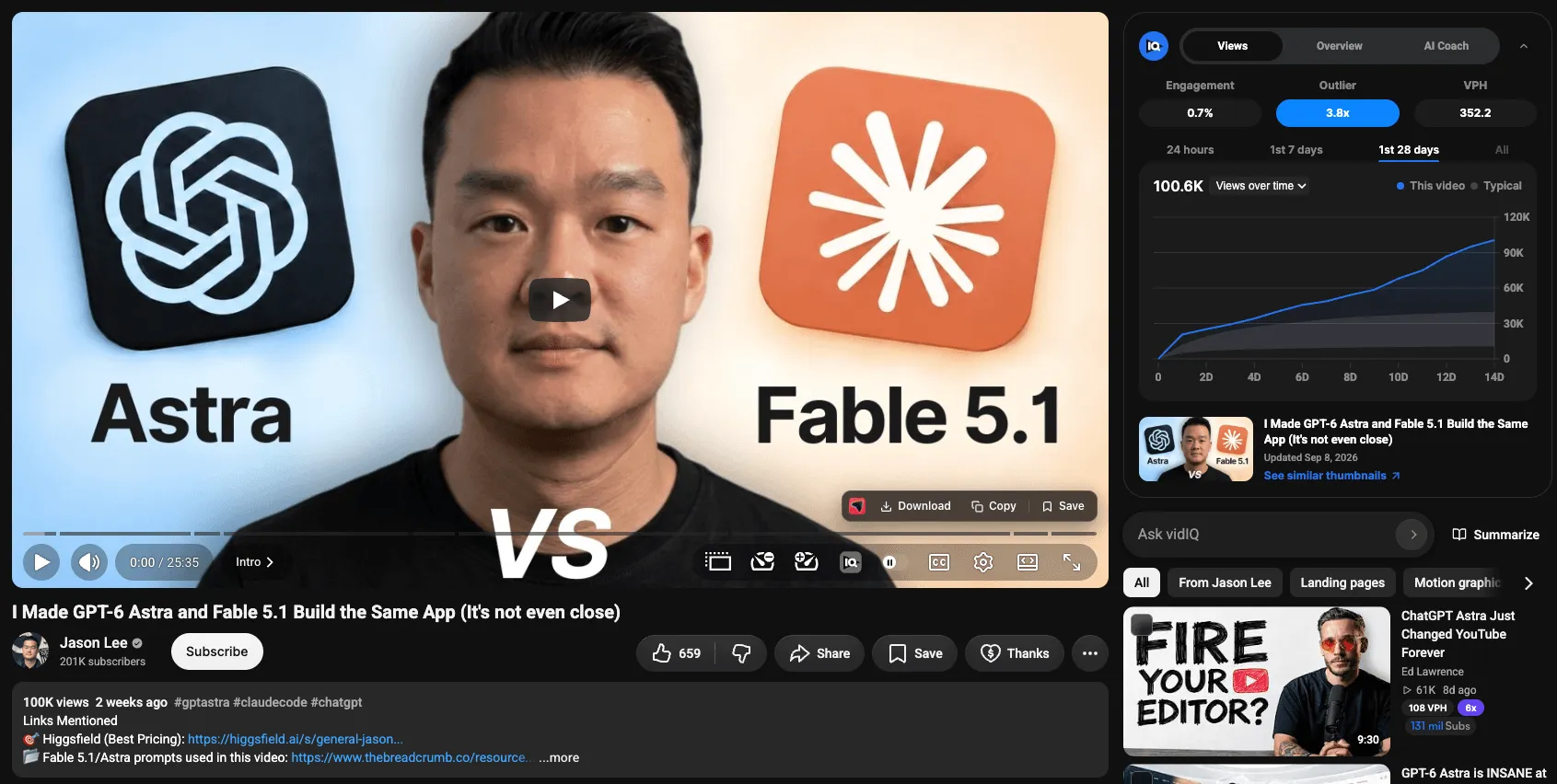Open the #chatgpt hashtag
The width and height of the screenshot is (1557, 784).
point(336,702)
